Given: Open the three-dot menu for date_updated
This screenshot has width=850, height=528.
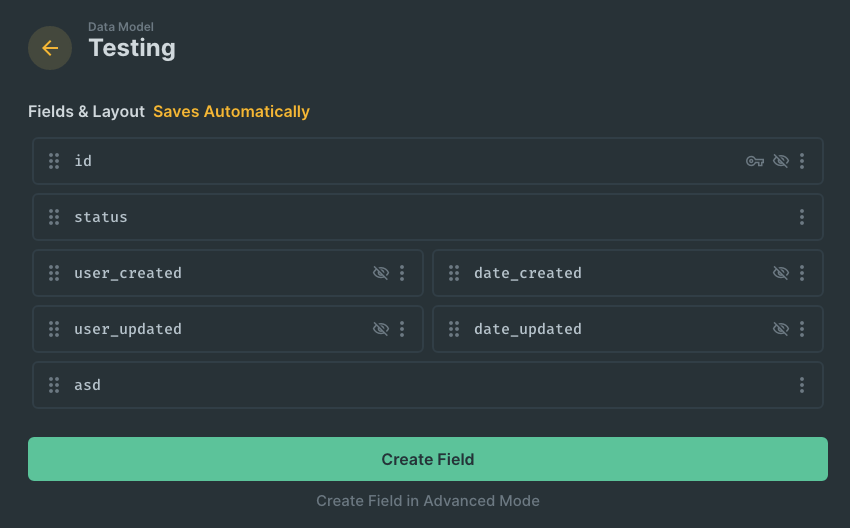Looking at the screenshot, I should click(x=802, y=329).
